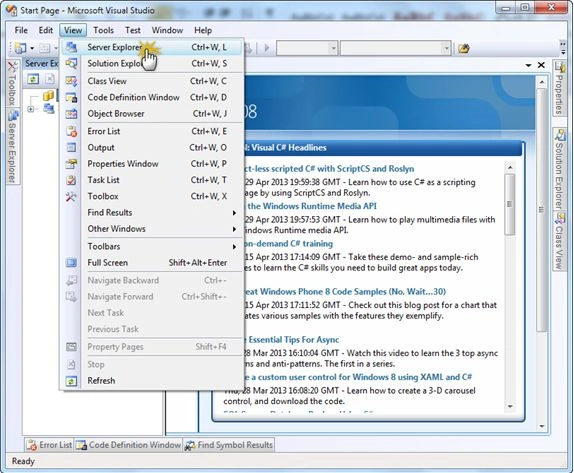
Task: Open the Help menu
Action: pyautogui.click(x=203, y=30)
